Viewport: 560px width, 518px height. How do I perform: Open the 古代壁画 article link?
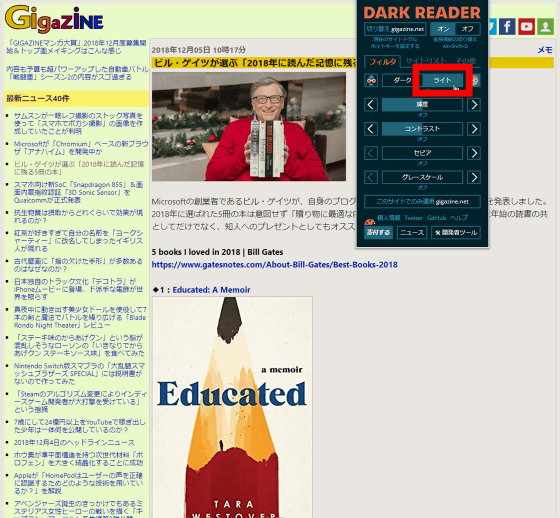[78, 265]
